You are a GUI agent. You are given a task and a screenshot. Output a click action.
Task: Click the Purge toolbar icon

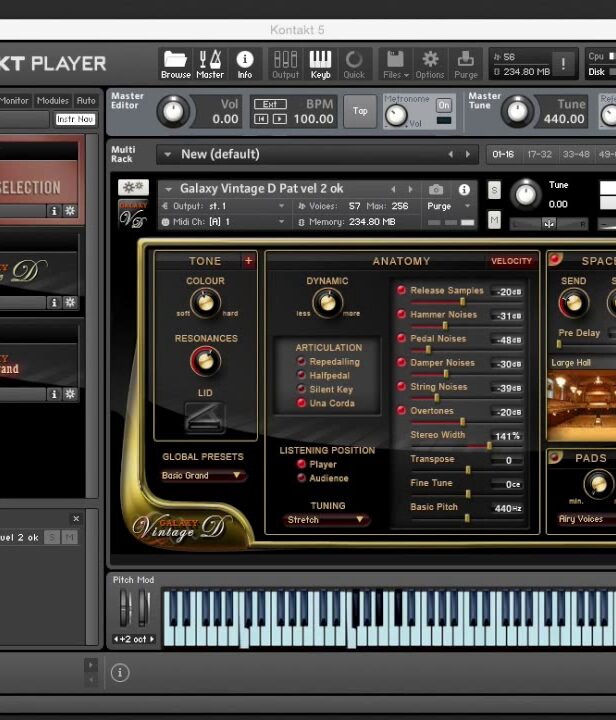465,64
